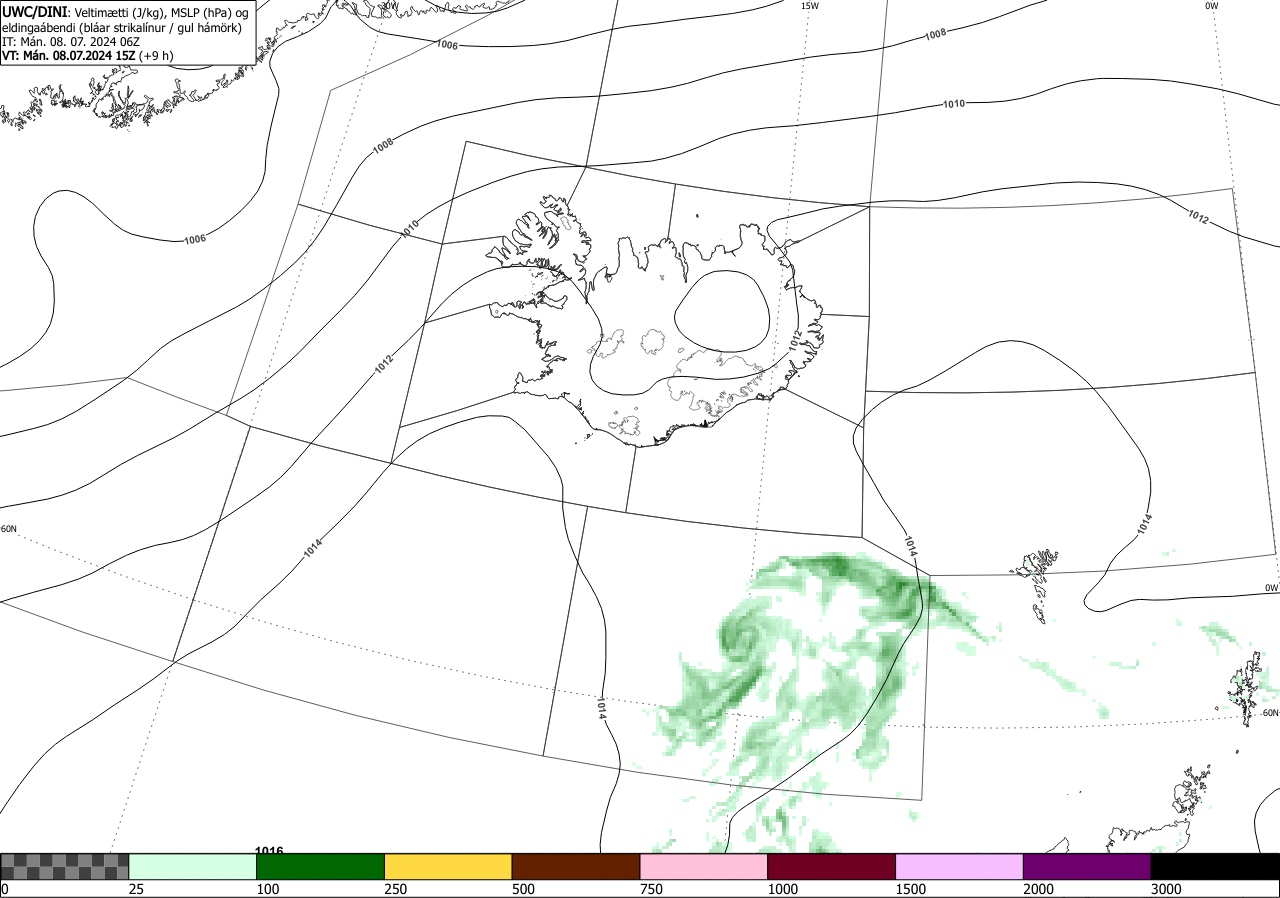1280x898 pixels.
Task: Choose the yellow 250–500 legend swatch
Action: click(448, 866)
